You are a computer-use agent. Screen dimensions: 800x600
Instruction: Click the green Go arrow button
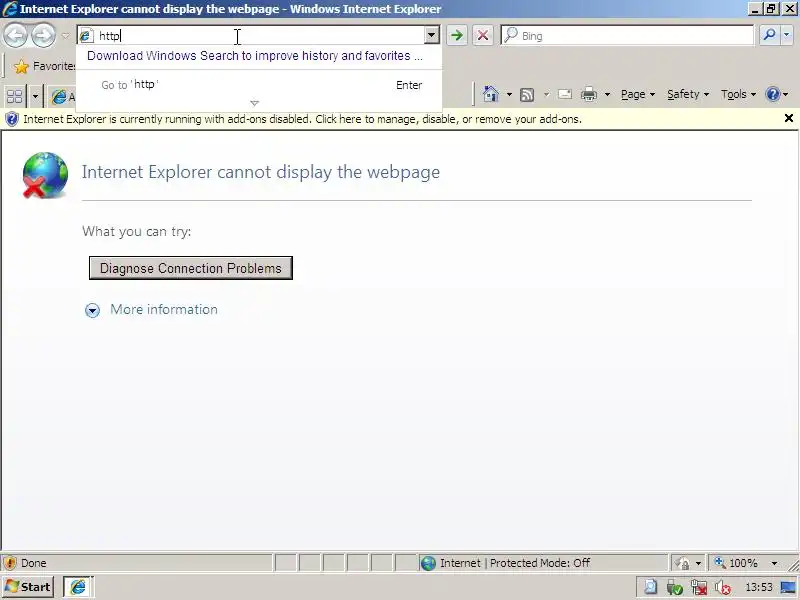click(x=457, y=36)
